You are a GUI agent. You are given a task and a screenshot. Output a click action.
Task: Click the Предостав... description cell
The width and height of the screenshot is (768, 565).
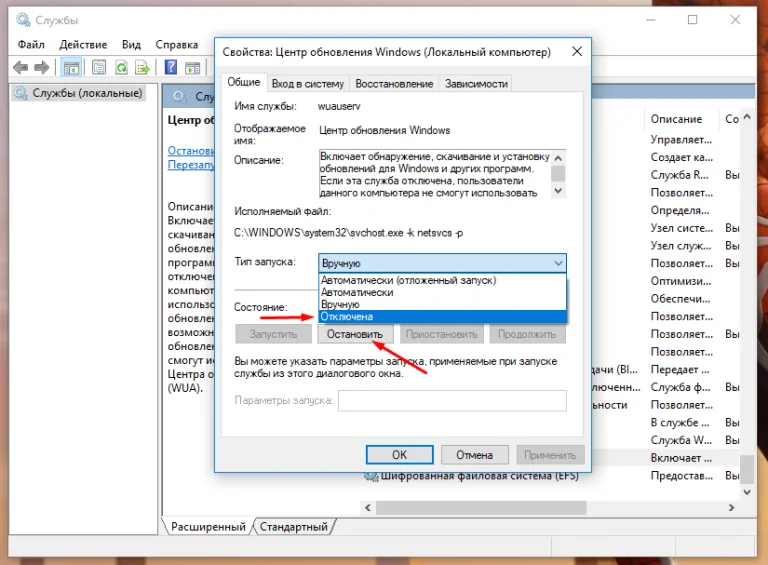click(681, 475)
